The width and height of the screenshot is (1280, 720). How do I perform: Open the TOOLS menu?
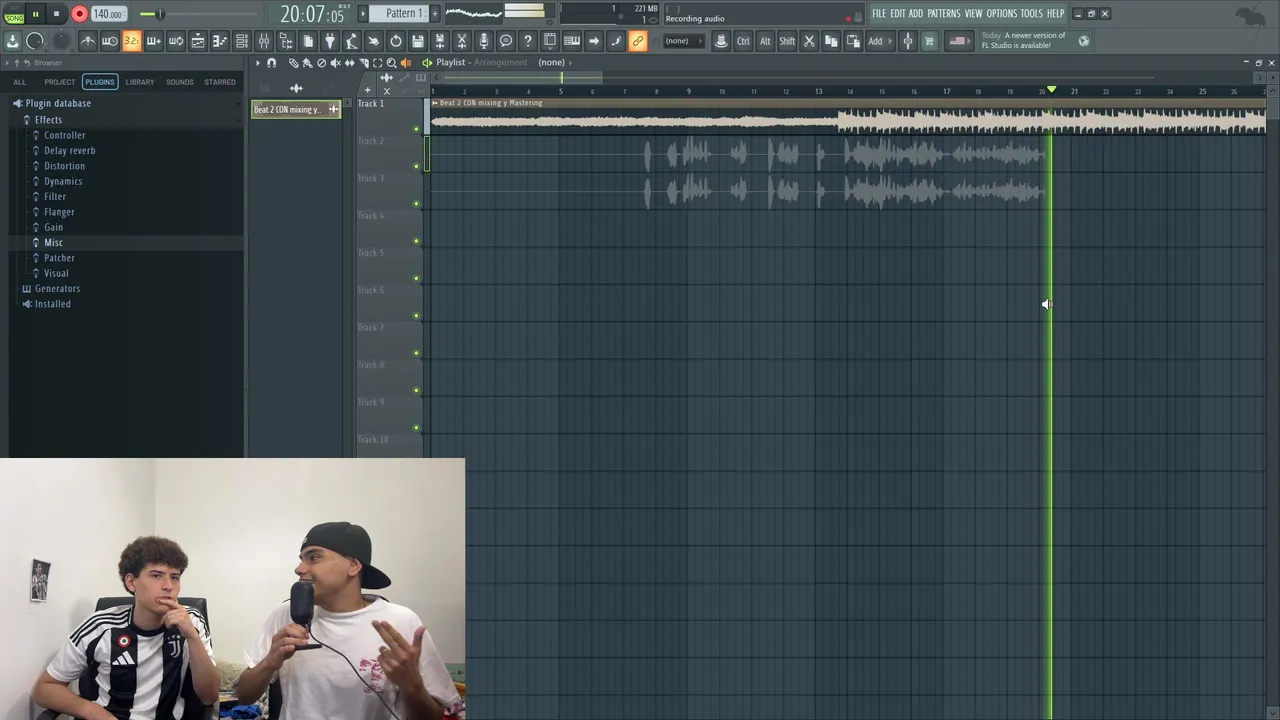[1031, 13]
